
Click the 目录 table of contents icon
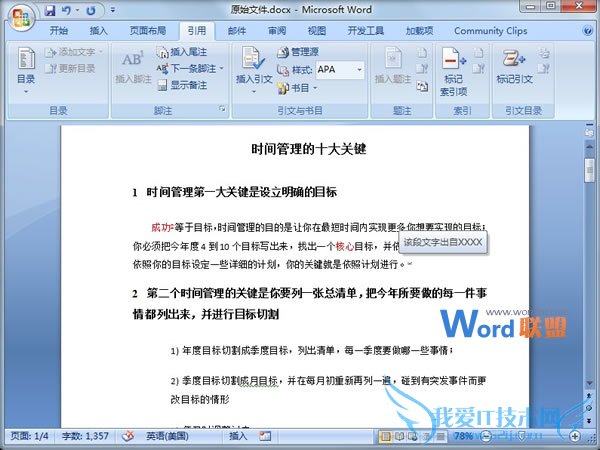point(26,59)
